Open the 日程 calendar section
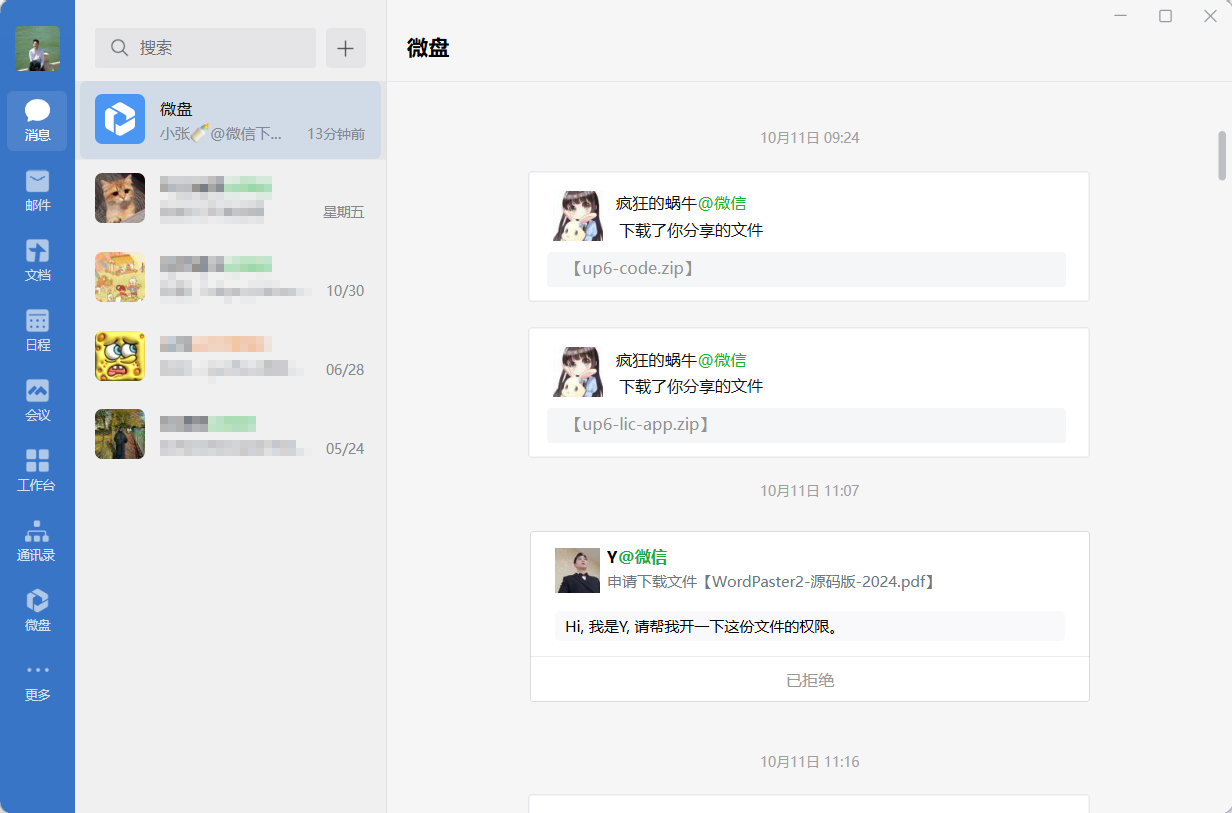Viewport: 1232px width, 813px height. point(37,331)
